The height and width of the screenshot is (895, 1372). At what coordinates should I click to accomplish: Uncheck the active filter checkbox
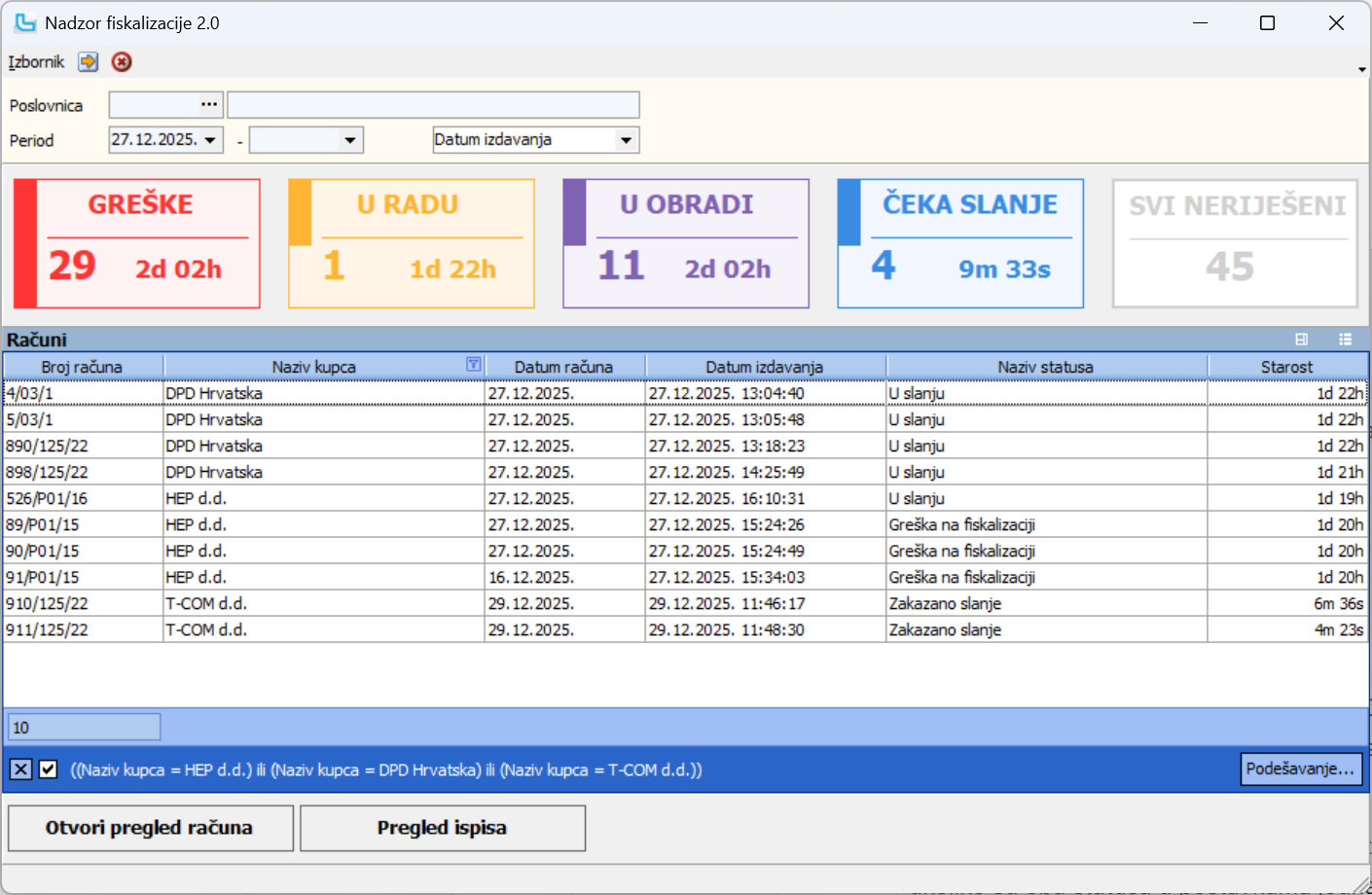[x=48, y=770]
